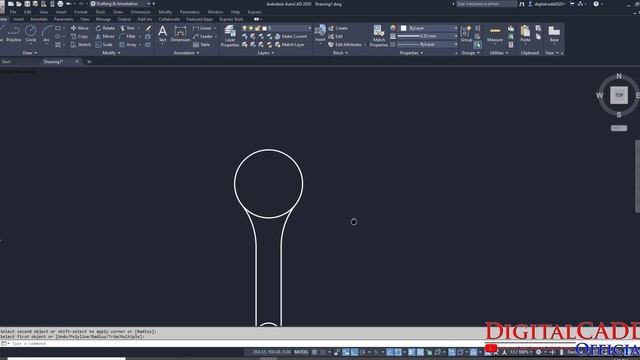Click the Measure tool

pos(495,34)
